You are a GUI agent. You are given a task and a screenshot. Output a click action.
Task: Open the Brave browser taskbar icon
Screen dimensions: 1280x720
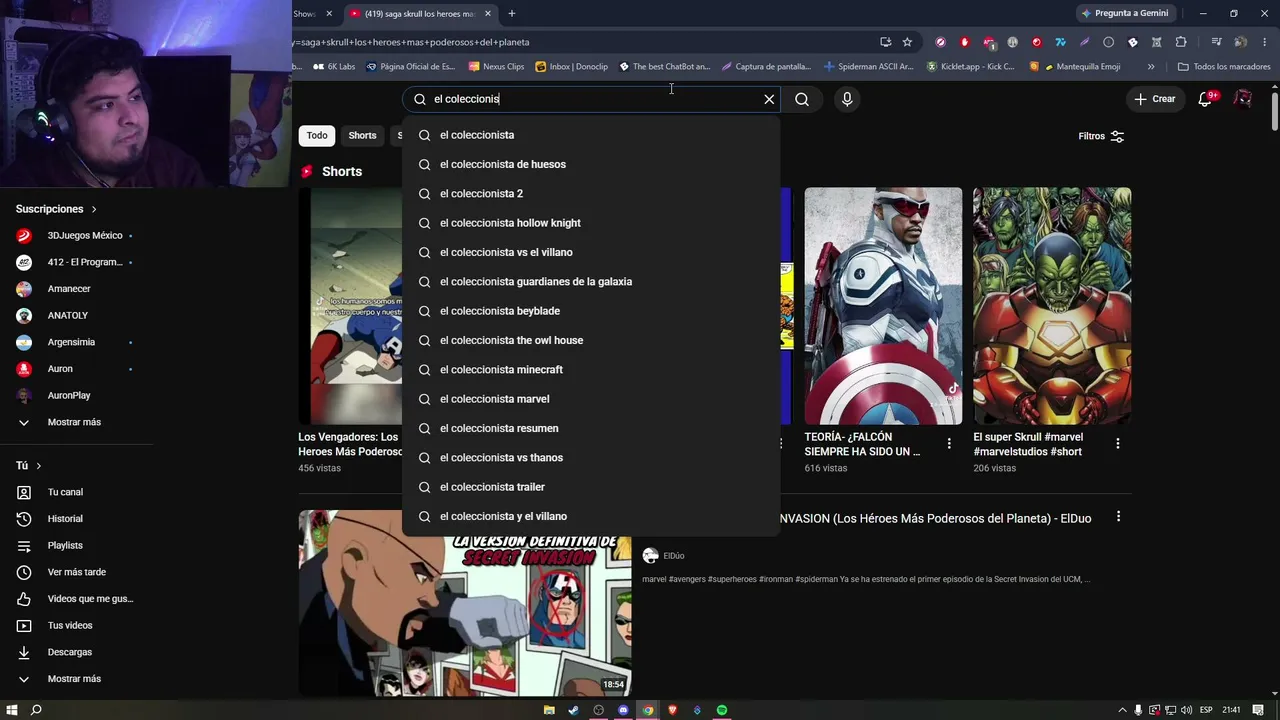click(672, 710)
